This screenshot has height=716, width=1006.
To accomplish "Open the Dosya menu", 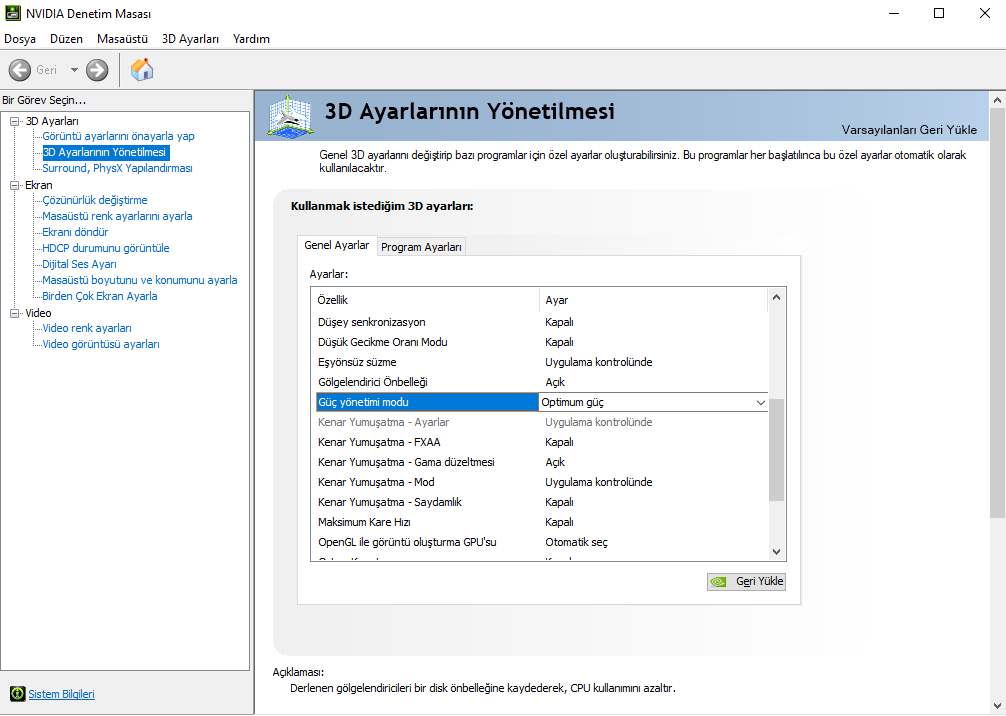I will (20, 38).
